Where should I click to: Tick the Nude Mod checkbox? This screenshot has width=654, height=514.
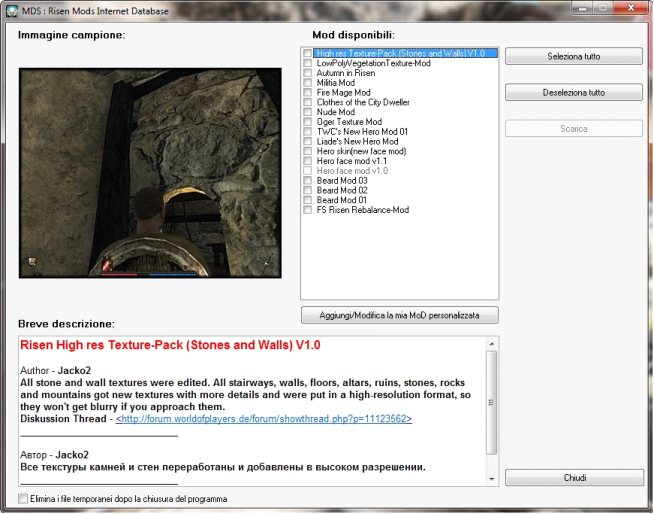pos(307,112)
